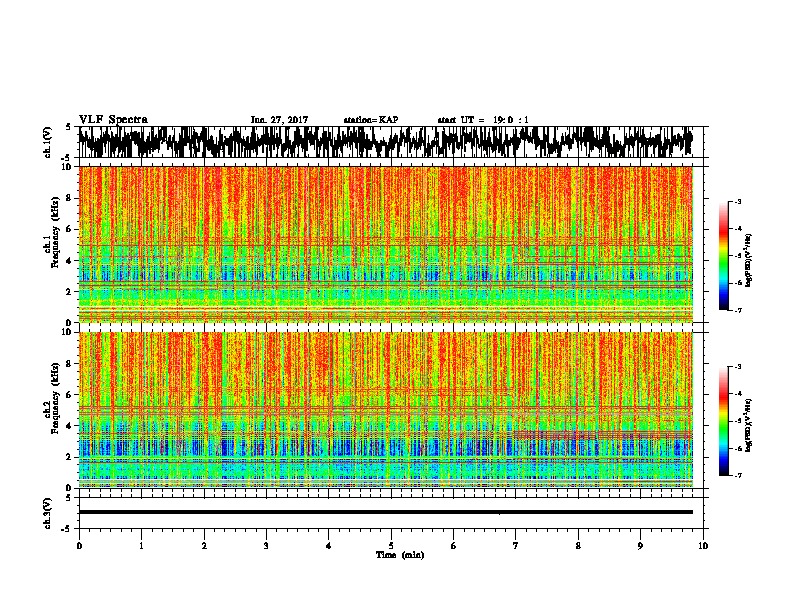The height and width of the screenshot is (612, 792).
Task: Click the time axis tick label "9"
Action: [x=640, y=546]
